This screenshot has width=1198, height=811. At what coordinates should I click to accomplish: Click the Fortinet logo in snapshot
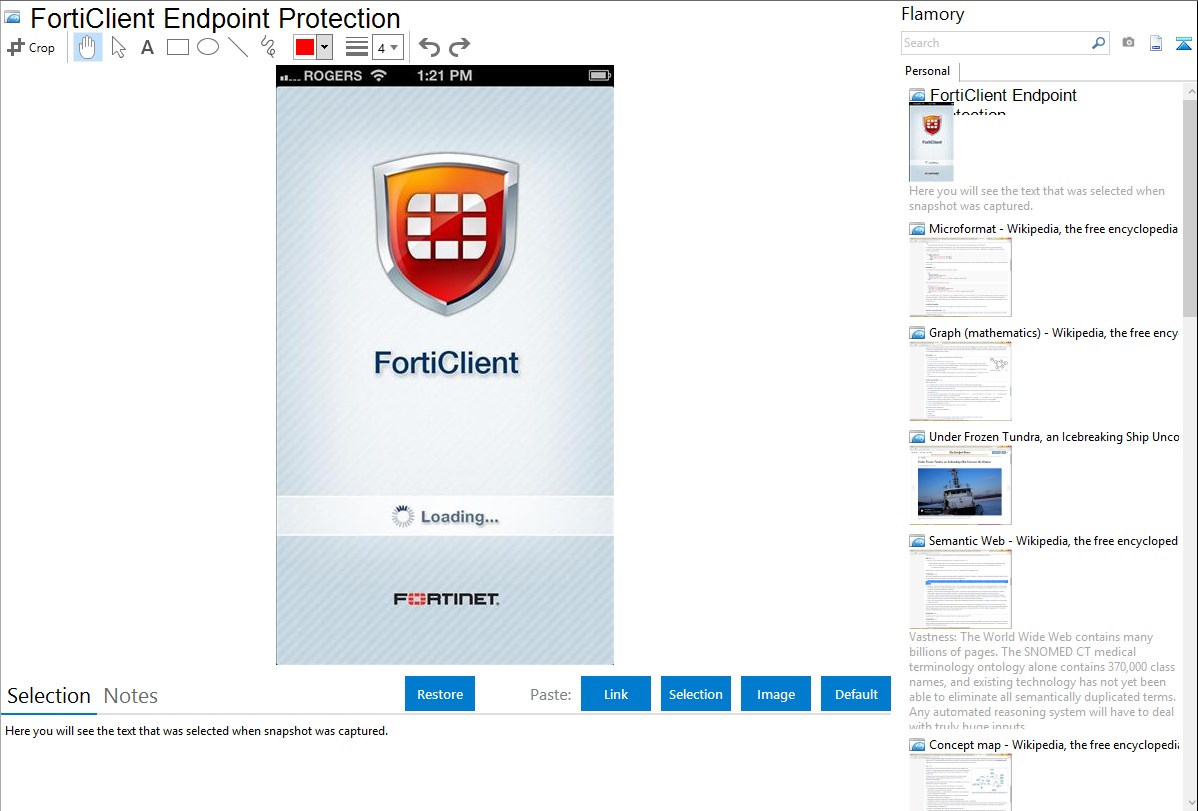pyautogui.click(x=446, y=599)
